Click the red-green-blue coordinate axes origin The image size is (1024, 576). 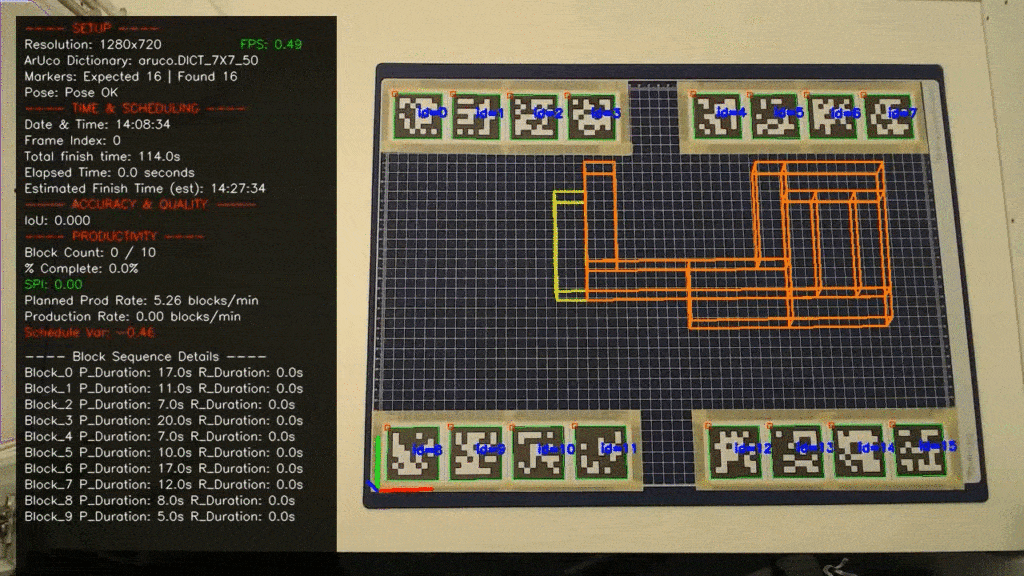tap(379, 488)
